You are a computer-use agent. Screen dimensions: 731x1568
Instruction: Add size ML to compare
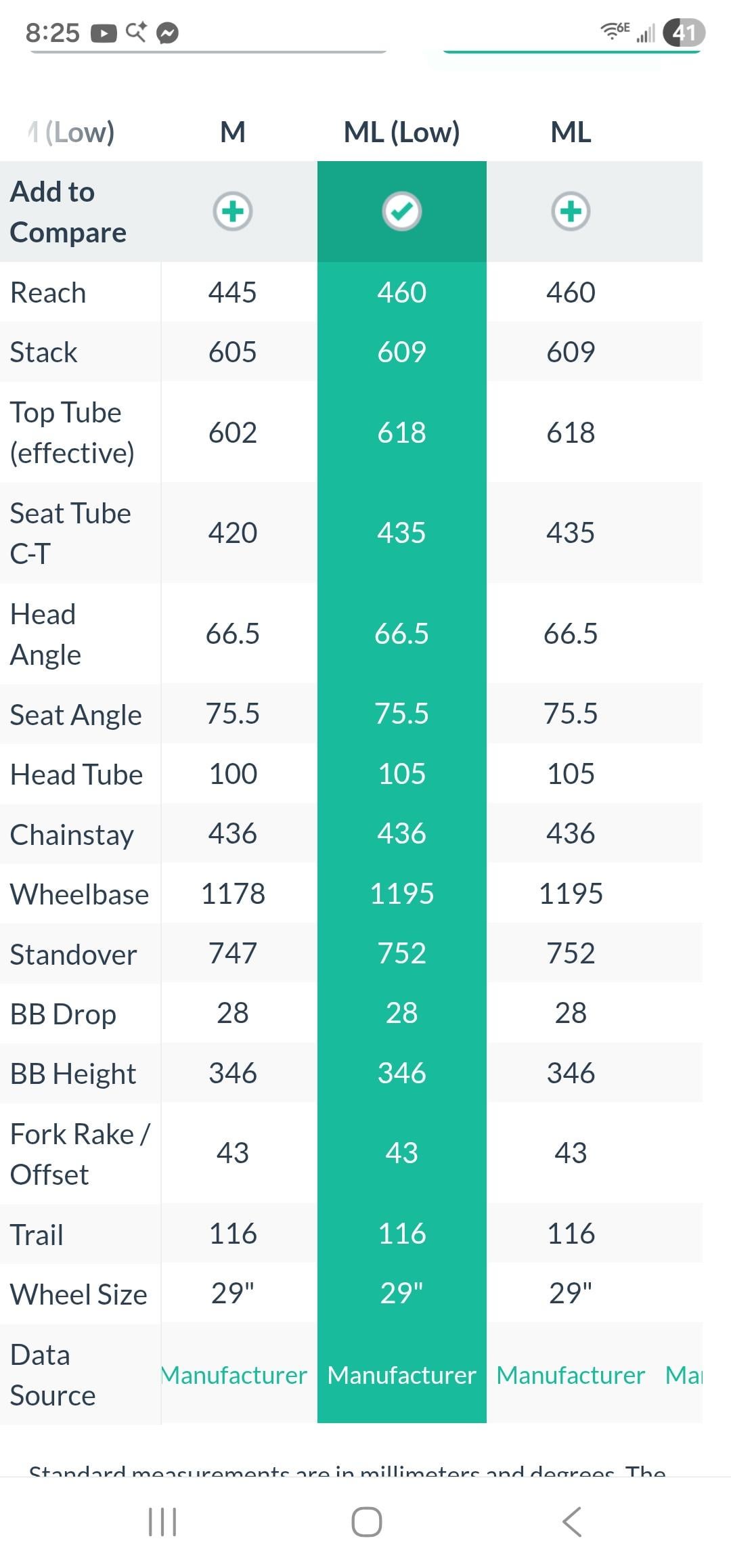click(x=571, y=211)
